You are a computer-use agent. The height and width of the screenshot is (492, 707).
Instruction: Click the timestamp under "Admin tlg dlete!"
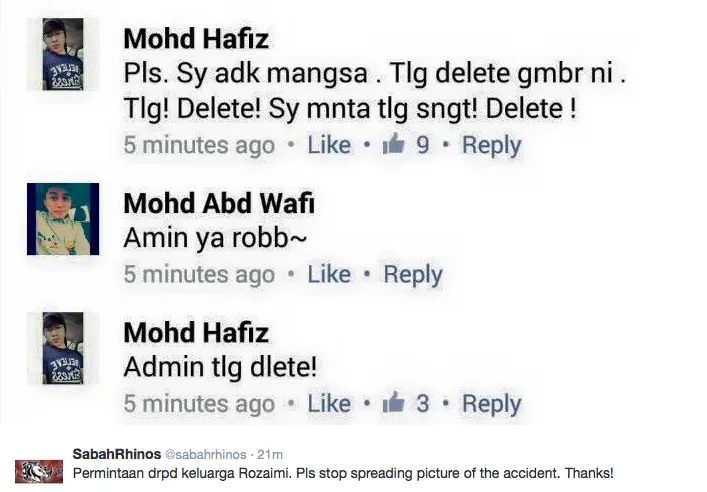[198, 404]
